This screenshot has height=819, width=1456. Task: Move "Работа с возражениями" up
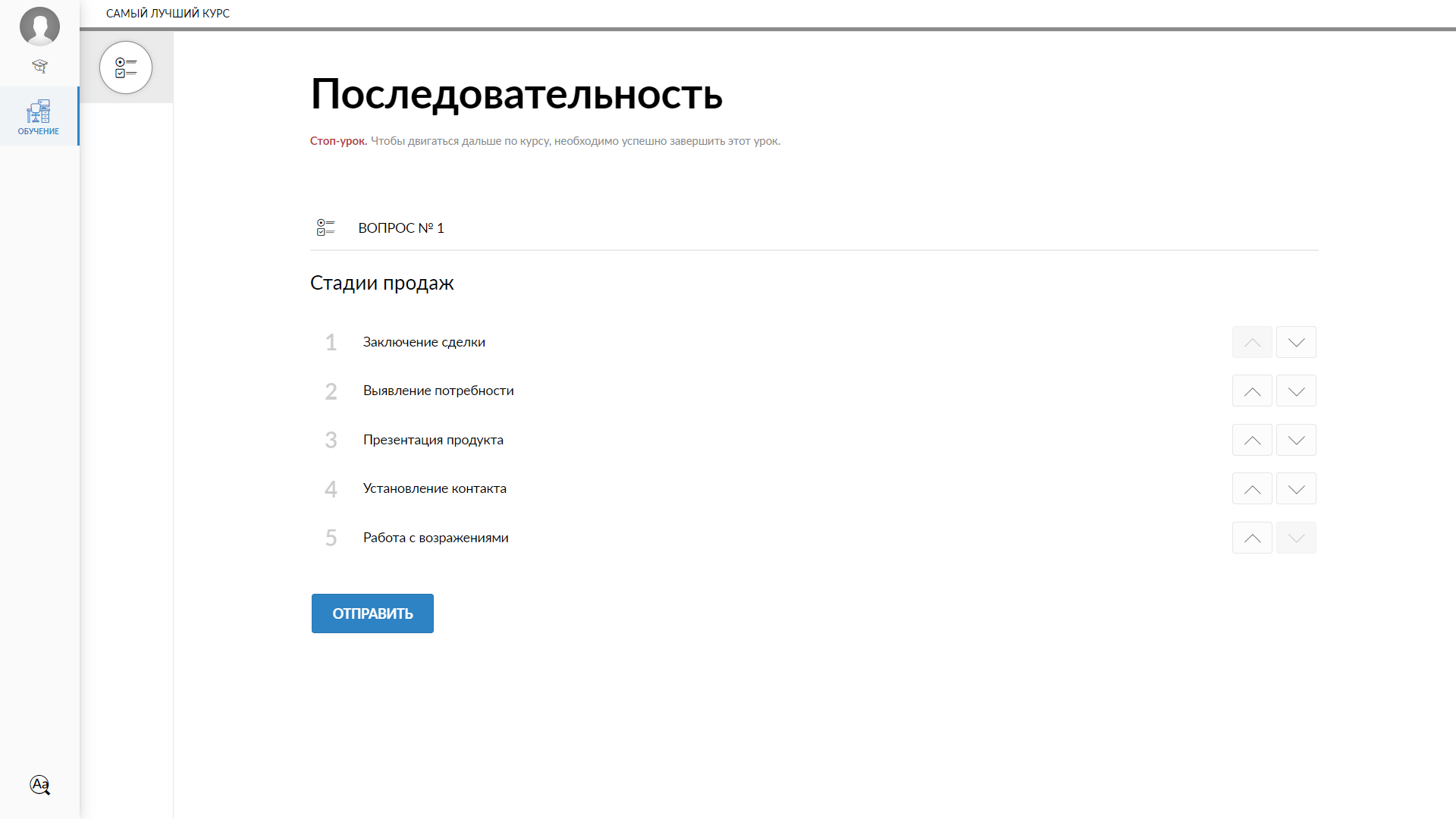click(1252, 538)
